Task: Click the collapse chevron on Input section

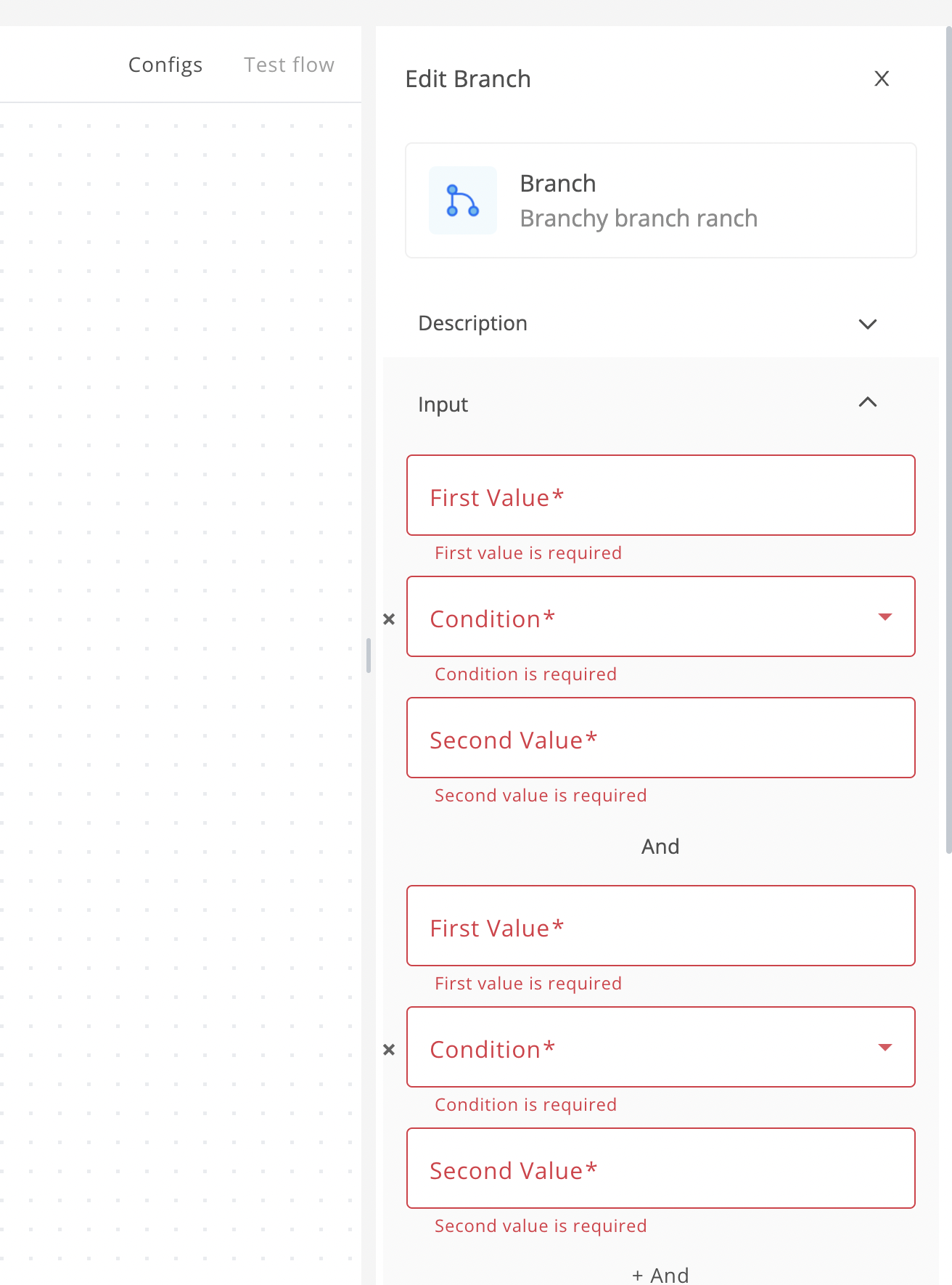Action: (x=867, y=402)
